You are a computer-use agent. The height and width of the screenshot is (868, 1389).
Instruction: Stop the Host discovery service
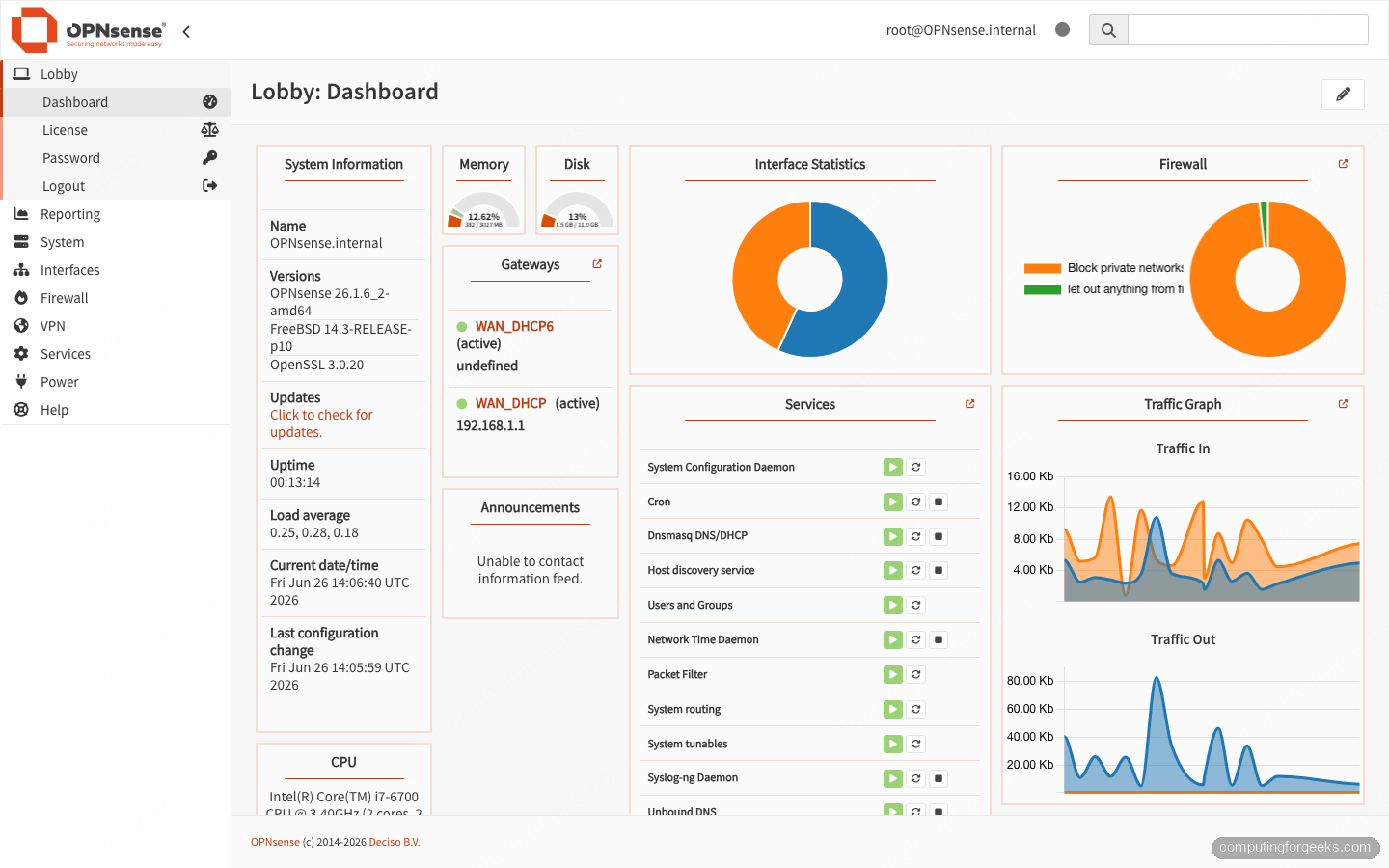[939, 571]
